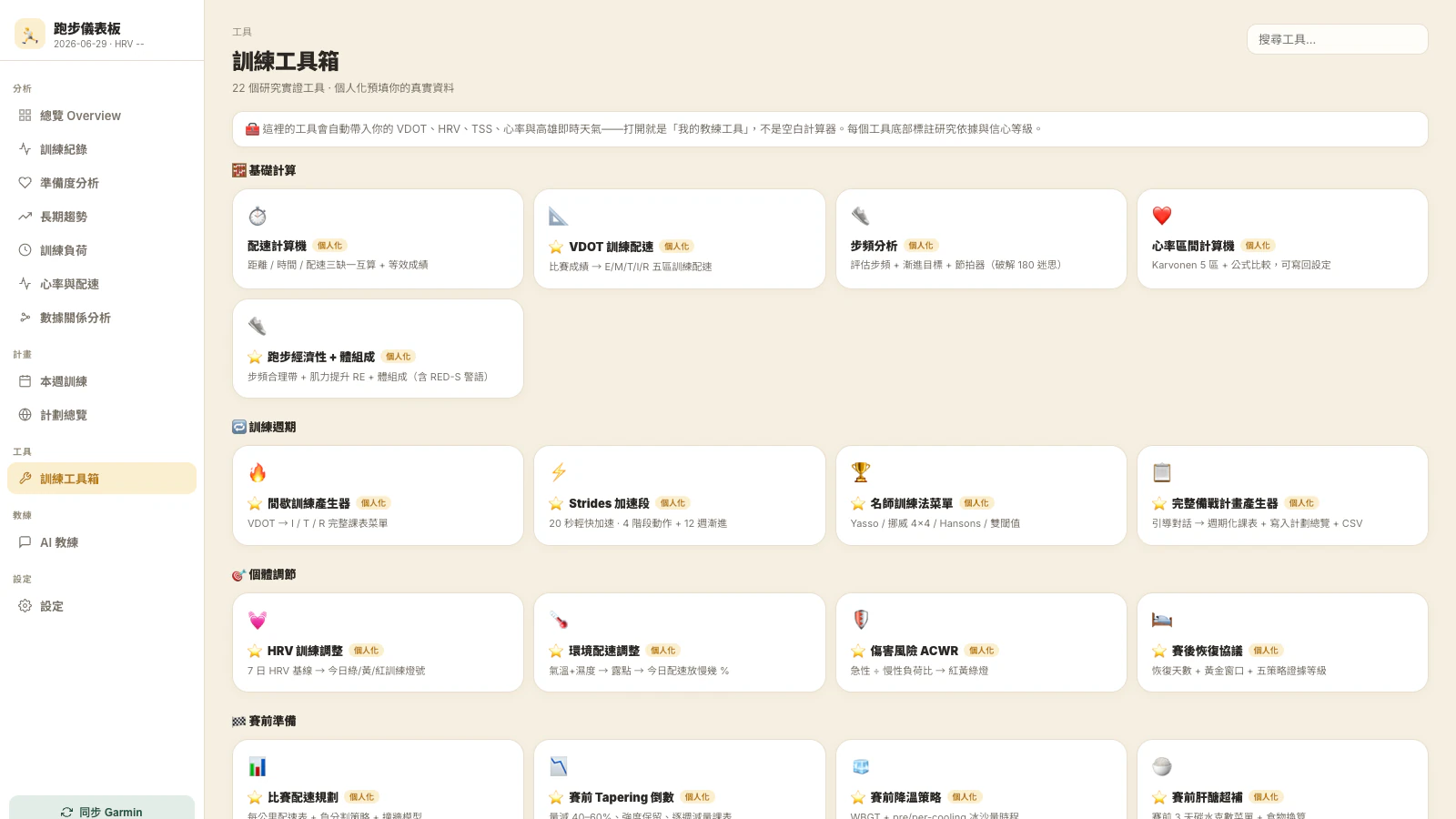Click the pink heart icon on HRV 訓練調整

258,620
